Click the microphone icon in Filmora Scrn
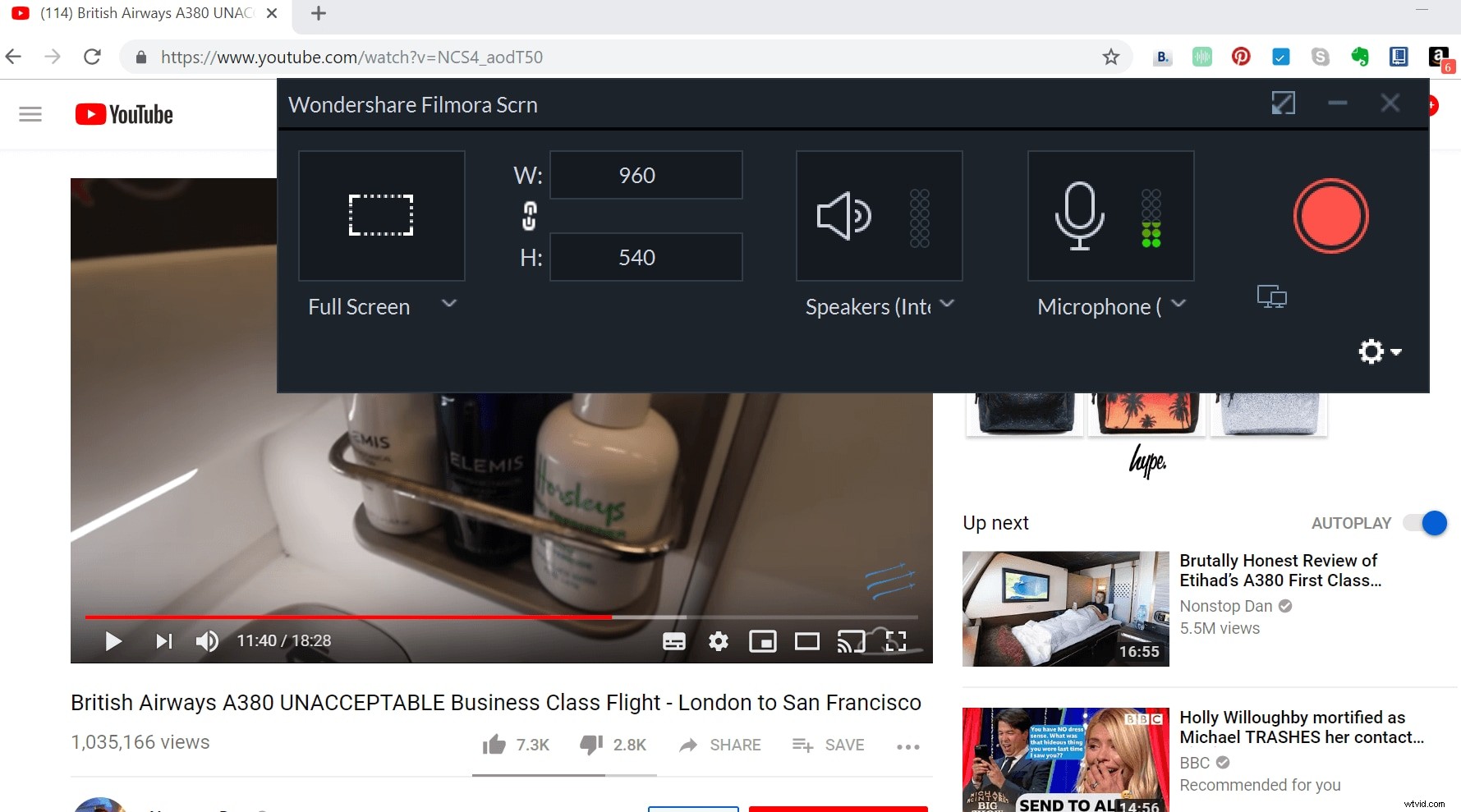 pos(1079,216)
